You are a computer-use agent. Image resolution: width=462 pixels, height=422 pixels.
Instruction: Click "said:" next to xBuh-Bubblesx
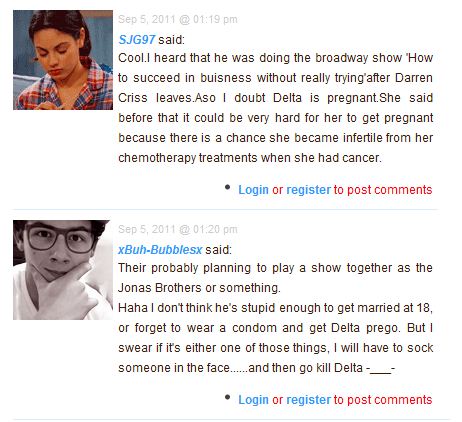click(218, 250)
